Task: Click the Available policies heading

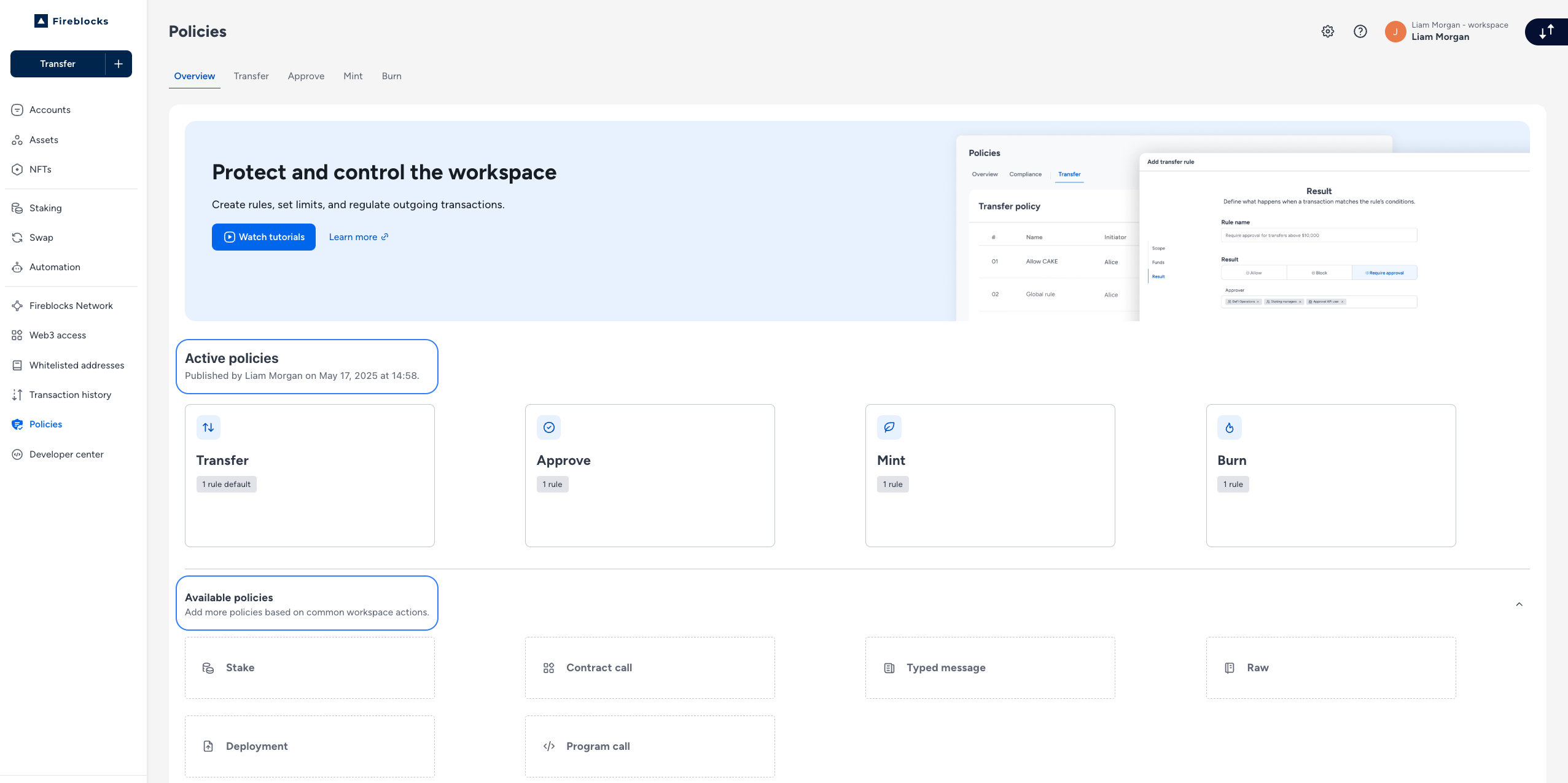Action: point(229,598)
